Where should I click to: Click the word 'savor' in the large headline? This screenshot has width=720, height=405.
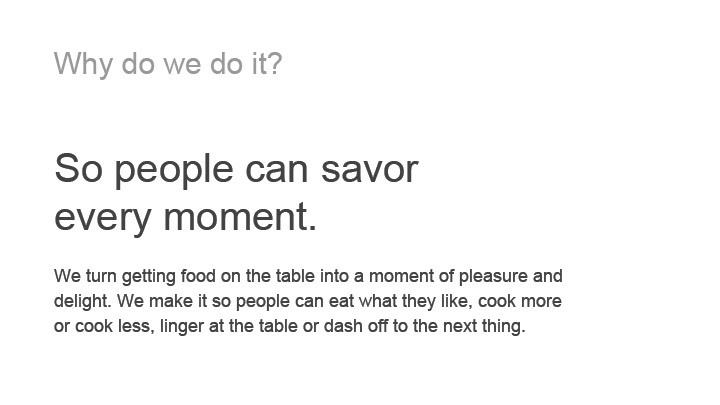(x=370, y=169)
